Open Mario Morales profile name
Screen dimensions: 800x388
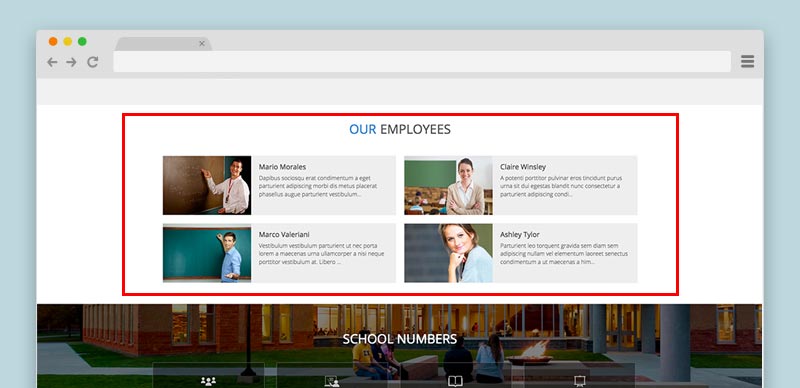(282, 167)
